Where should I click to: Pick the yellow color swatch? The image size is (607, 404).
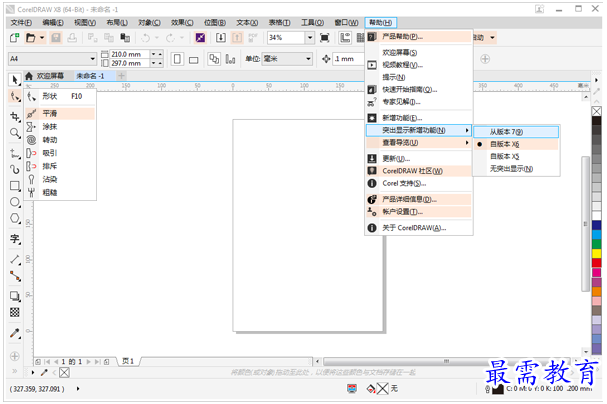tap(597, 253)
